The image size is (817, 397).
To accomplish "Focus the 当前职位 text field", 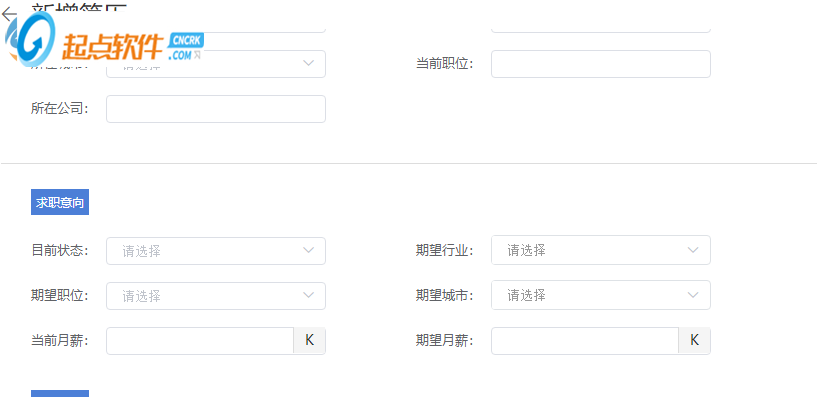I will 601,64.
